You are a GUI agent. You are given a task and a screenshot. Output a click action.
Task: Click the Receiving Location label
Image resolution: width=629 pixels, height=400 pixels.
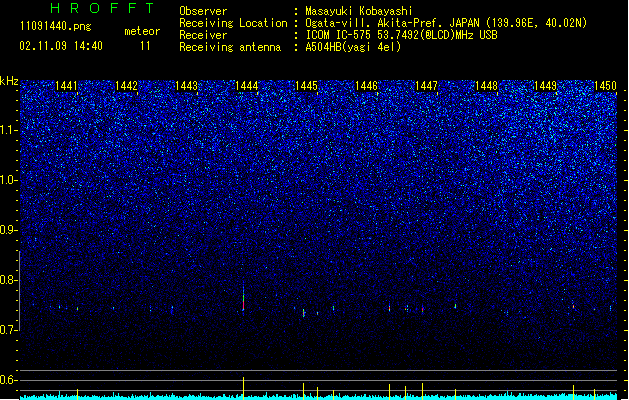(x=233, y=23)
